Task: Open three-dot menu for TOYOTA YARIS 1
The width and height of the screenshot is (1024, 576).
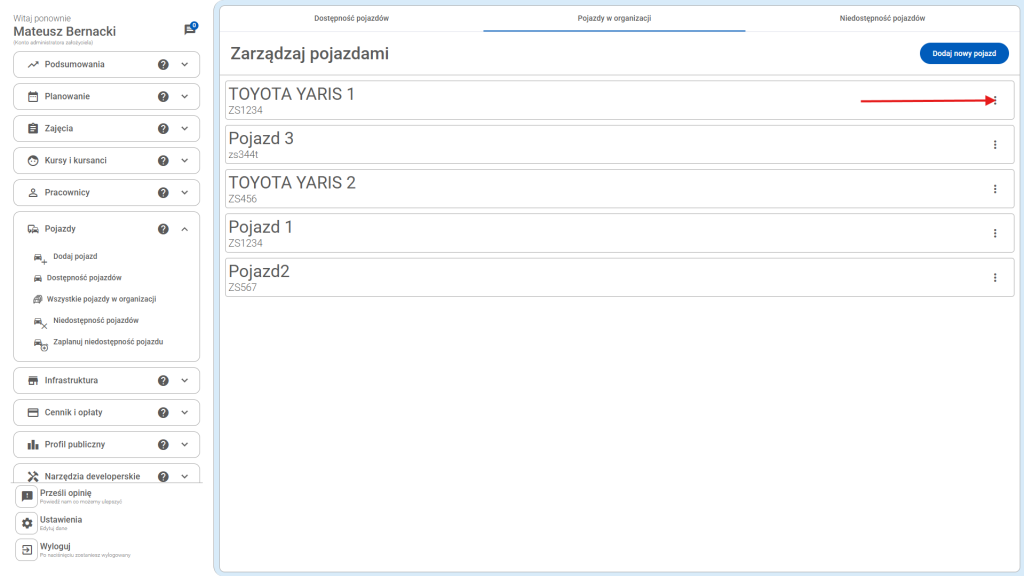Action: 994,101
